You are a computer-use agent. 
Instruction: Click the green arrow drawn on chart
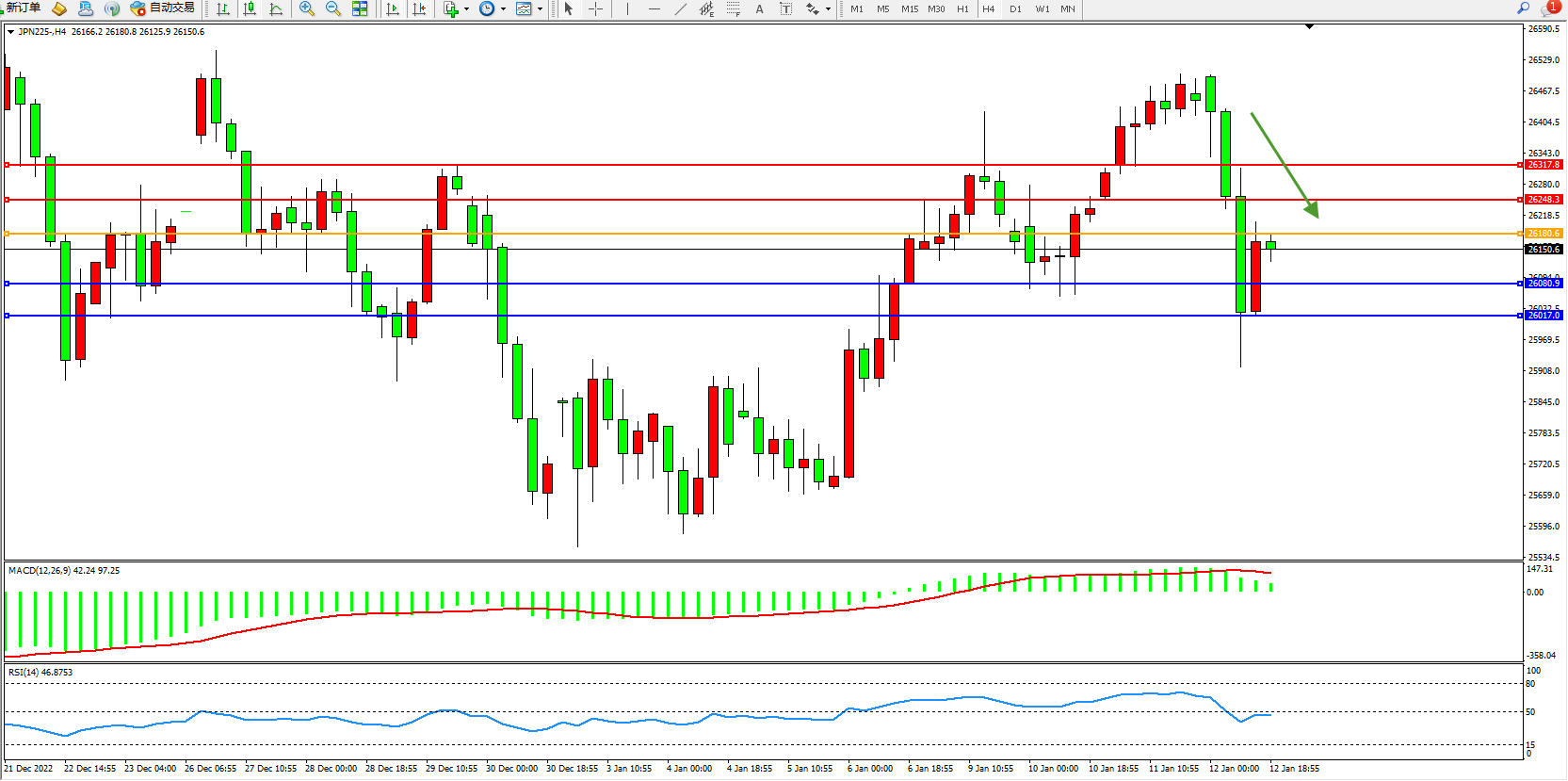[1284, 164]
